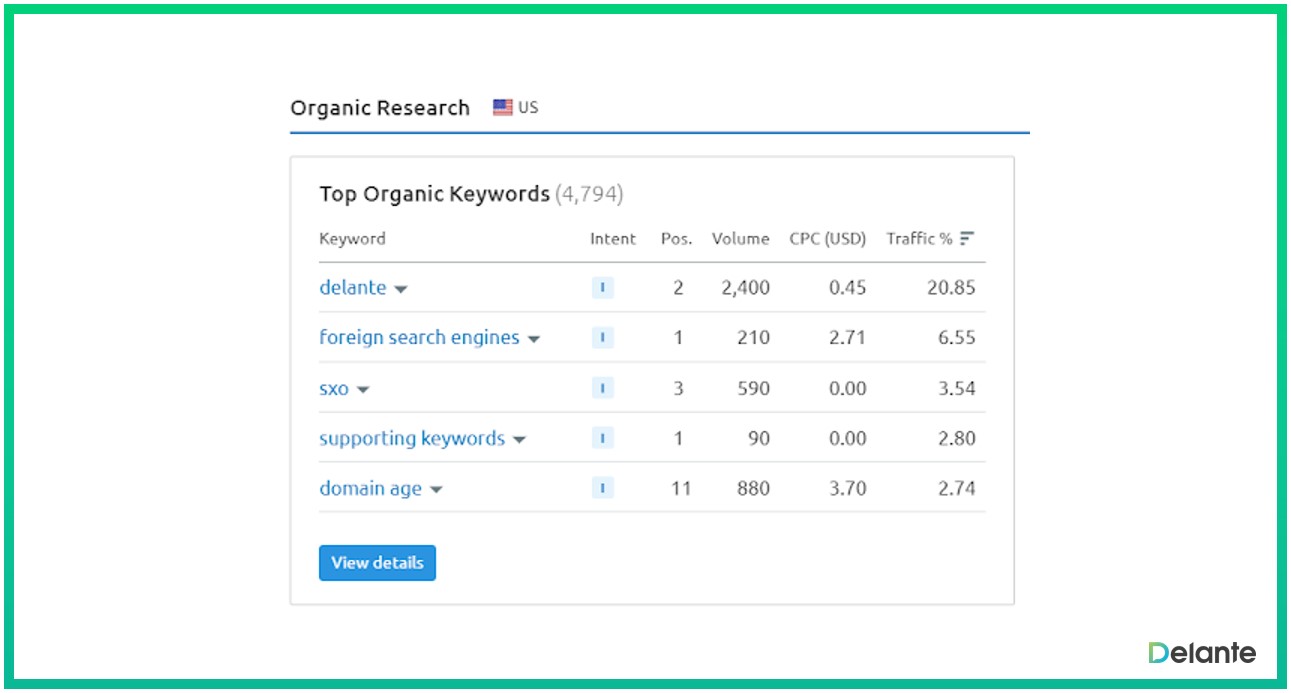Click the 2,400 volume value

746,288
